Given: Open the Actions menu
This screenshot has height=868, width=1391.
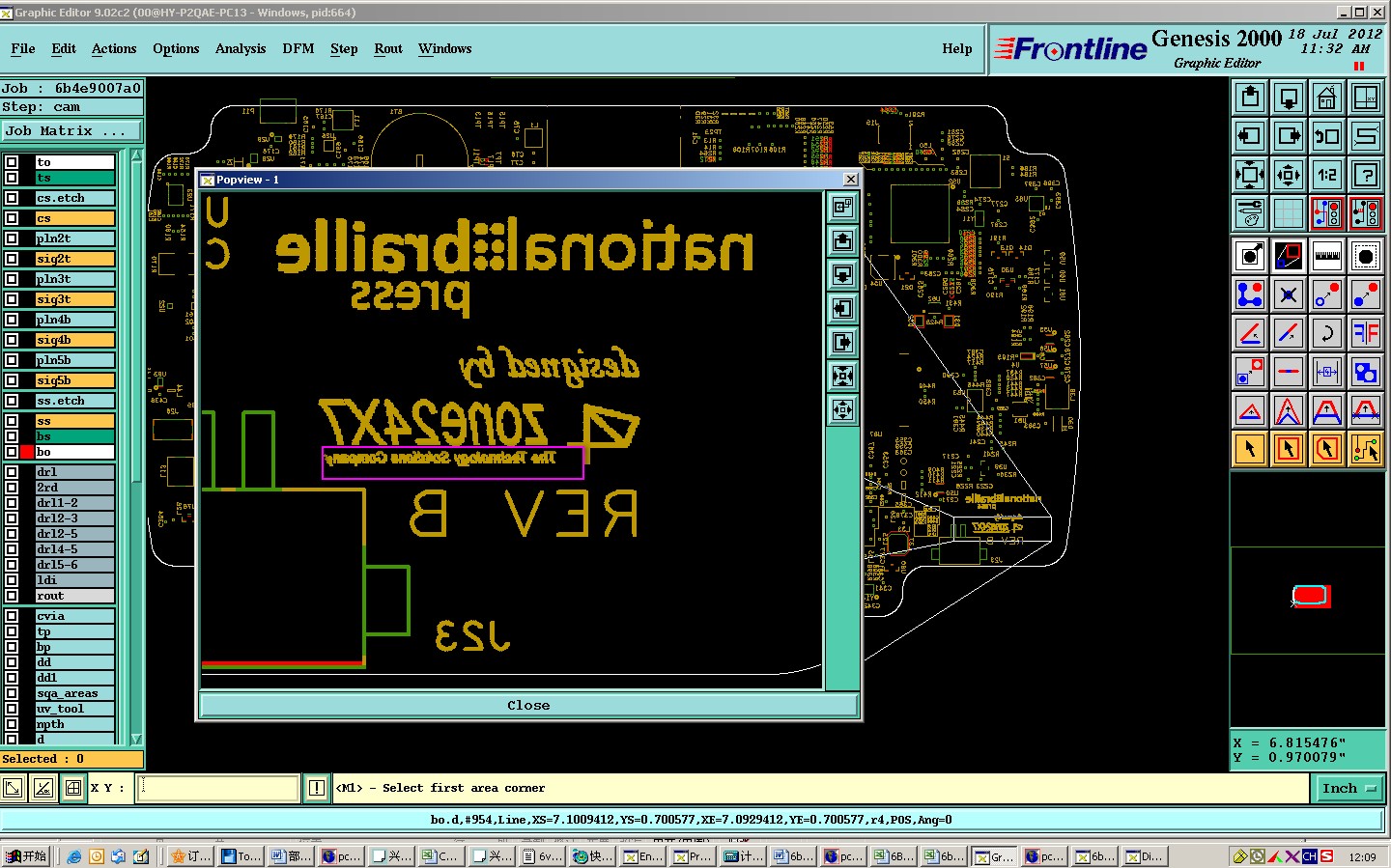Looking at the screenshot, I should pyautogui.click(x=114, y=49).
